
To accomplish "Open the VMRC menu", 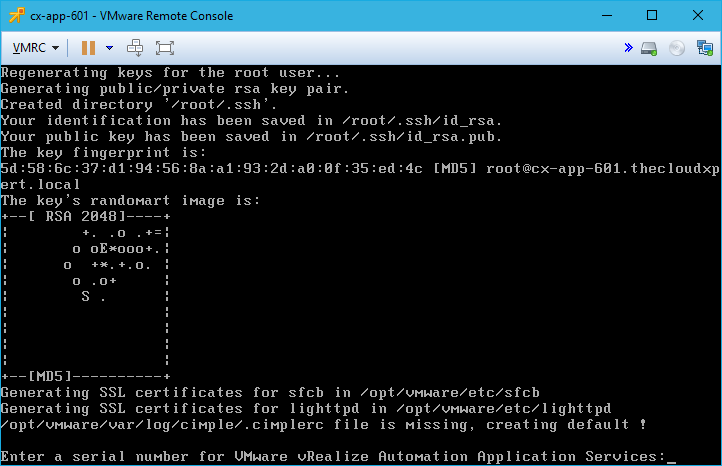I will point(36,47).
